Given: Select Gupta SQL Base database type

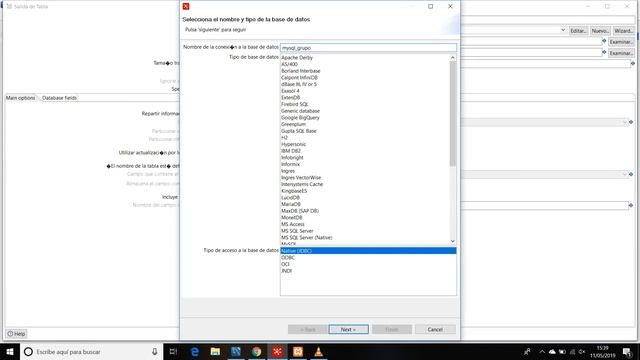Looking at the screenshot, I should (299, 131).
